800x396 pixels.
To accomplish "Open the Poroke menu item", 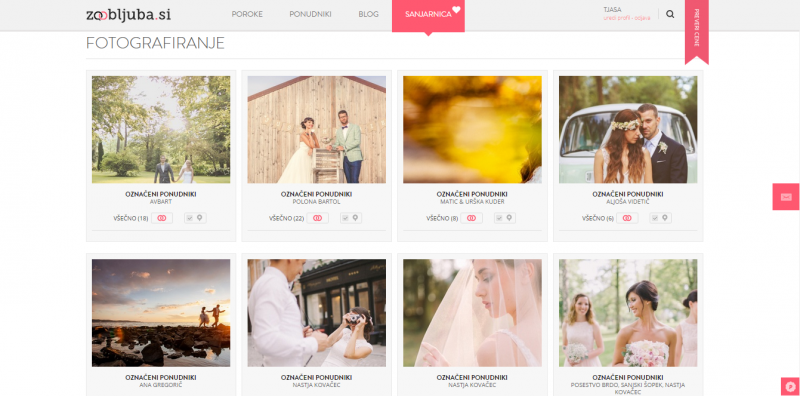I will tap(247, 14).
